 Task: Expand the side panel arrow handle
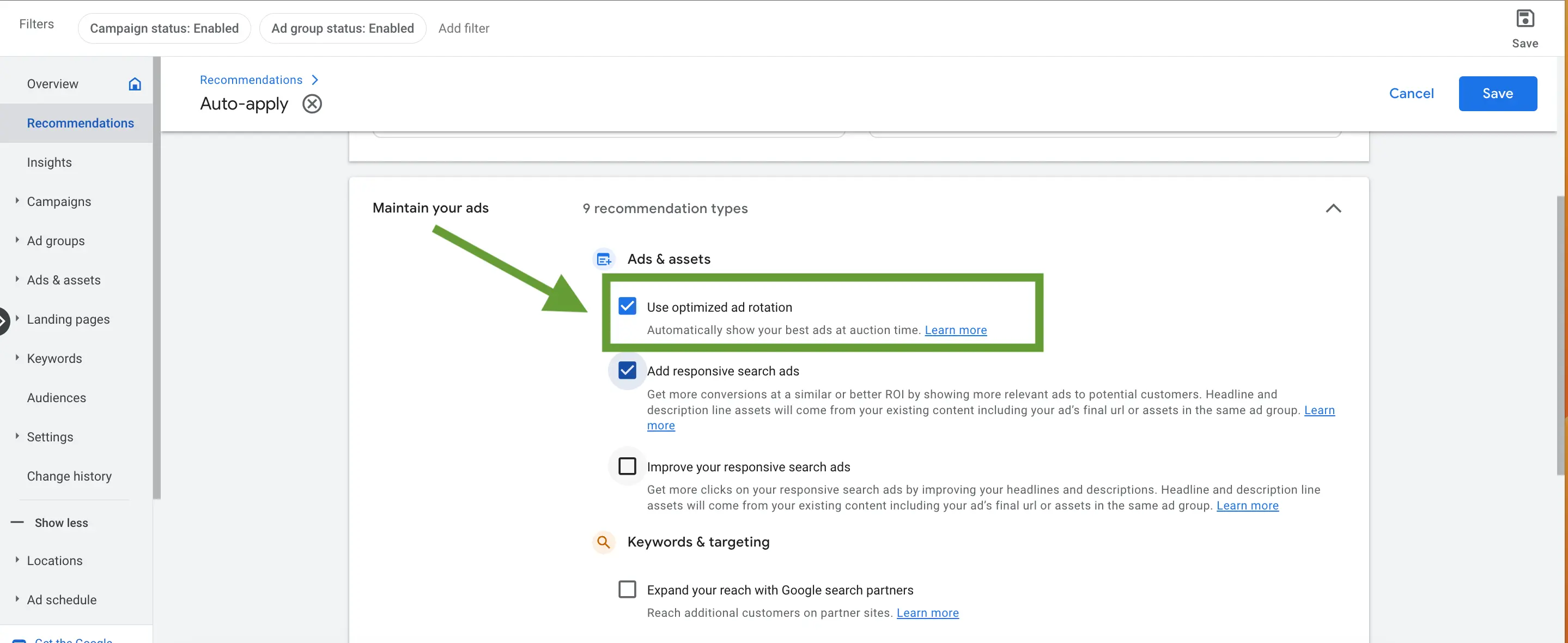3,321
